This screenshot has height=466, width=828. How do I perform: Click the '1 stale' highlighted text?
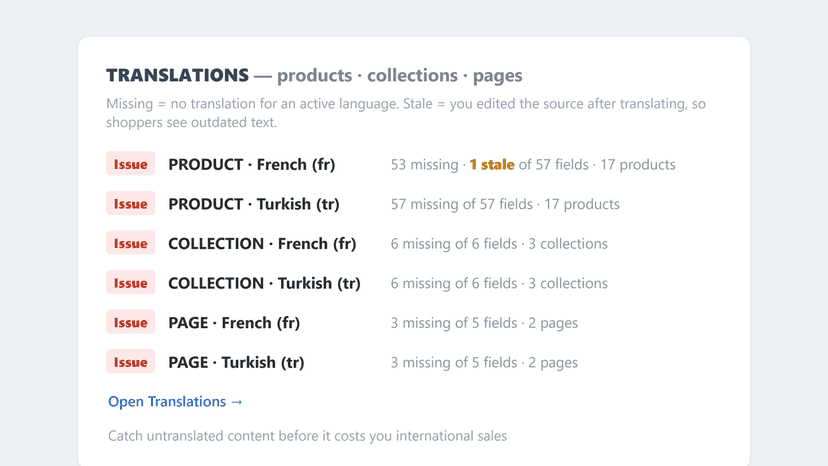click(x=492, y=164)
